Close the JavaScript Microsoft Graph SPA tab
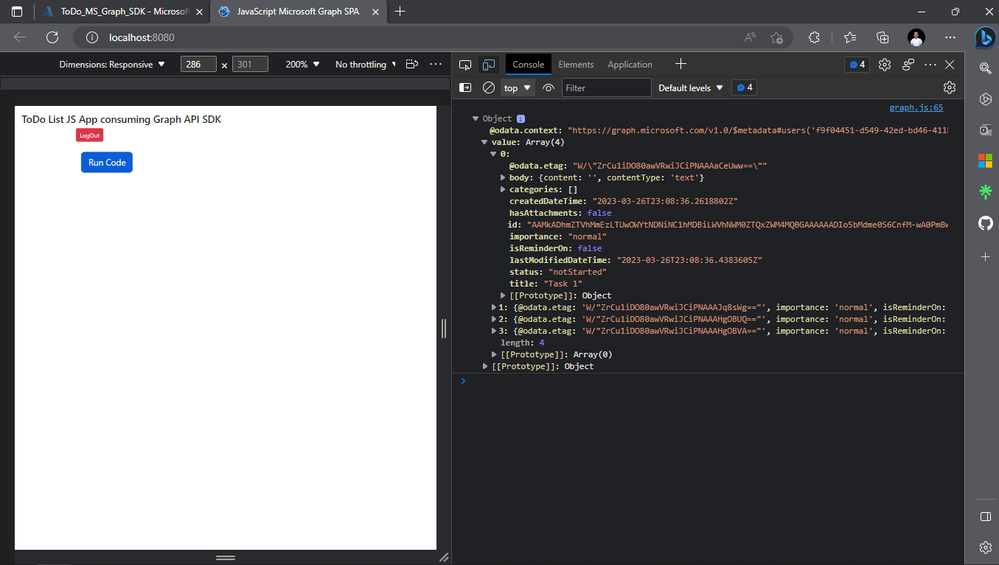This screenshot has width=999, height=565. point(375,11)
